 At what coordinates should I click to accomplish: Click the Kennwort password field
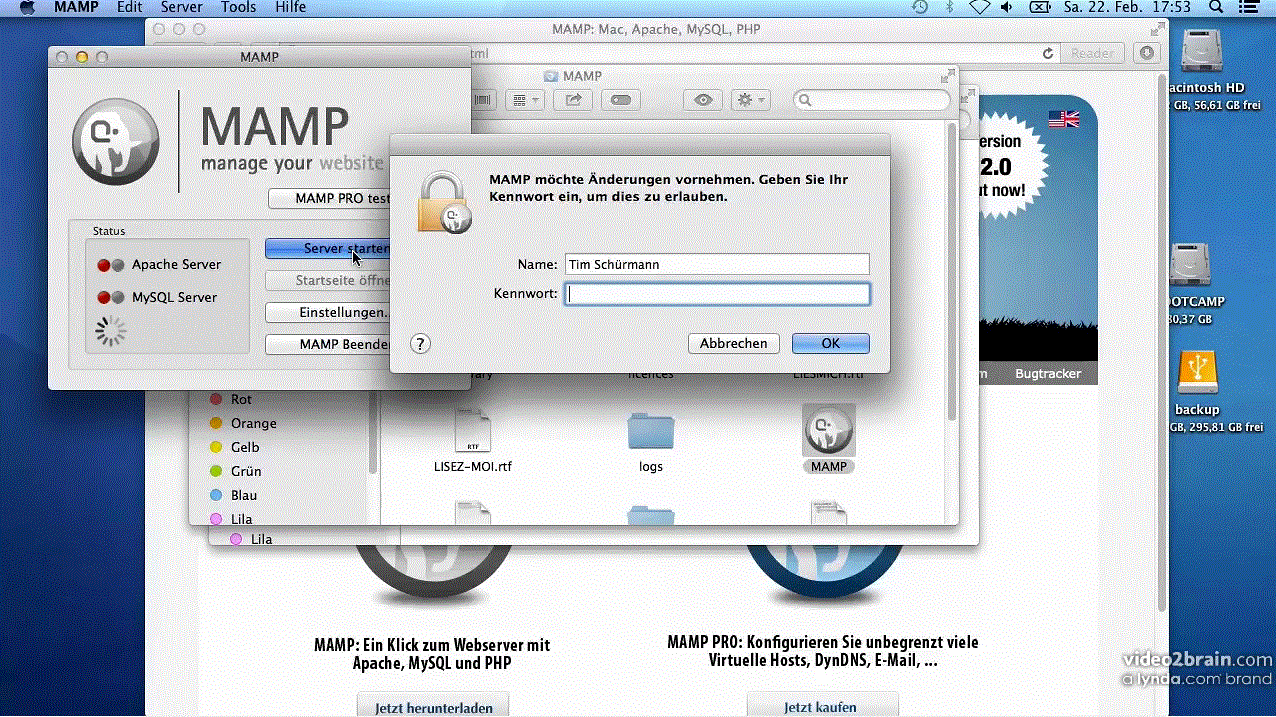coord(717,293)
